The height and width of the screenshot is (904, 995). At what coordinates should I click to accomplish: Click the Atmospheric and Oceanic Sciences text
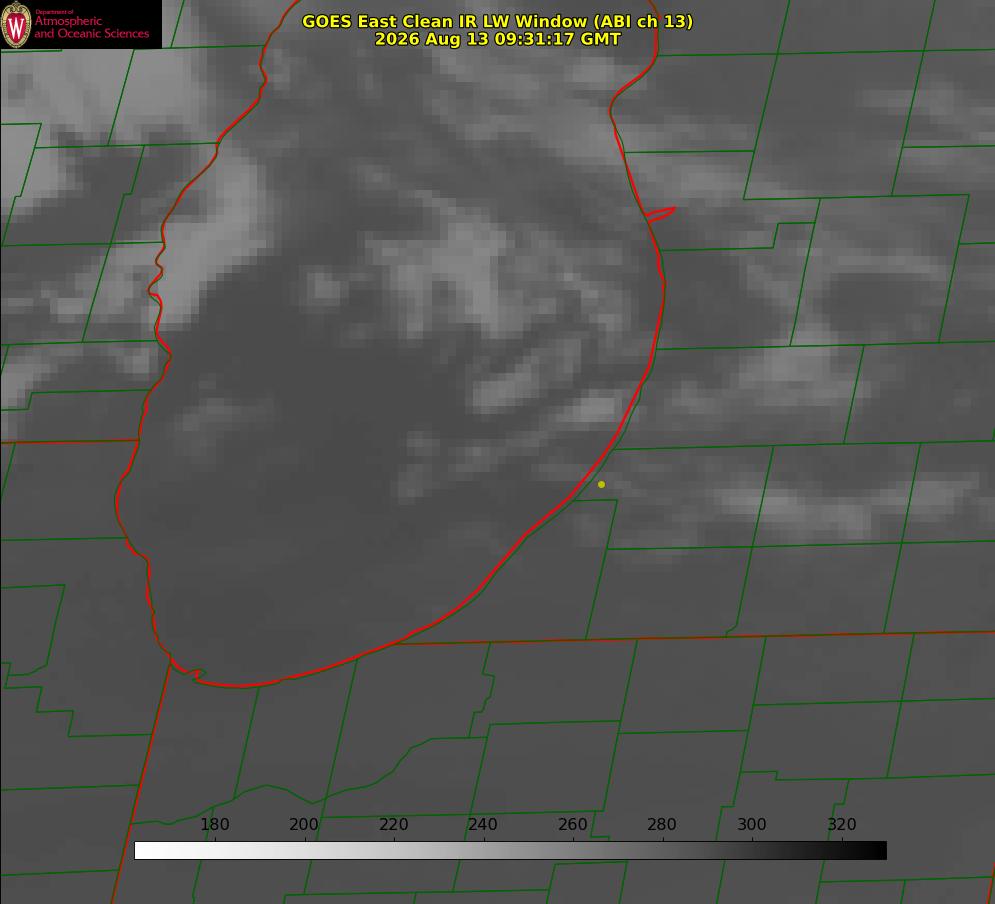pos(91,27)
